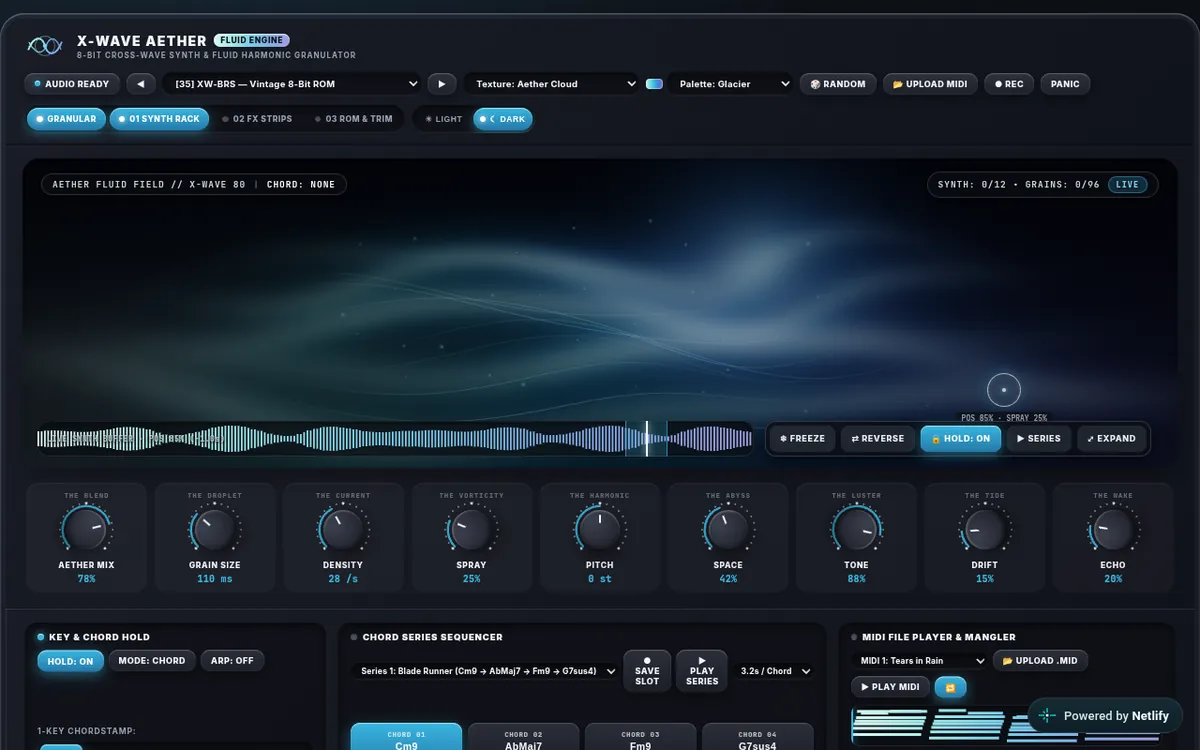Click the CHORD: NONE field label
This screenshot has height=750, width=1200.
(301, 184)
